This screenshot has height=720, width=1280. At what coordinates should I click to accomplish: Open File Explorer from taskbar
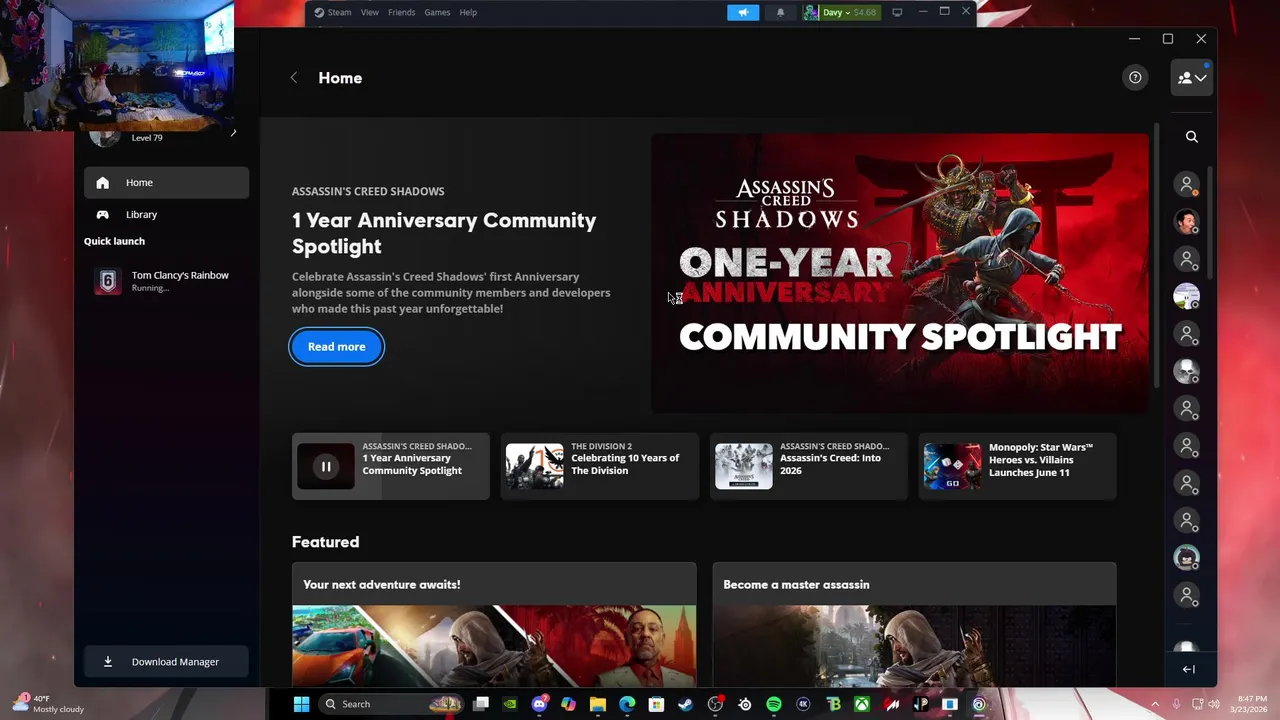(x=598, y=704)
